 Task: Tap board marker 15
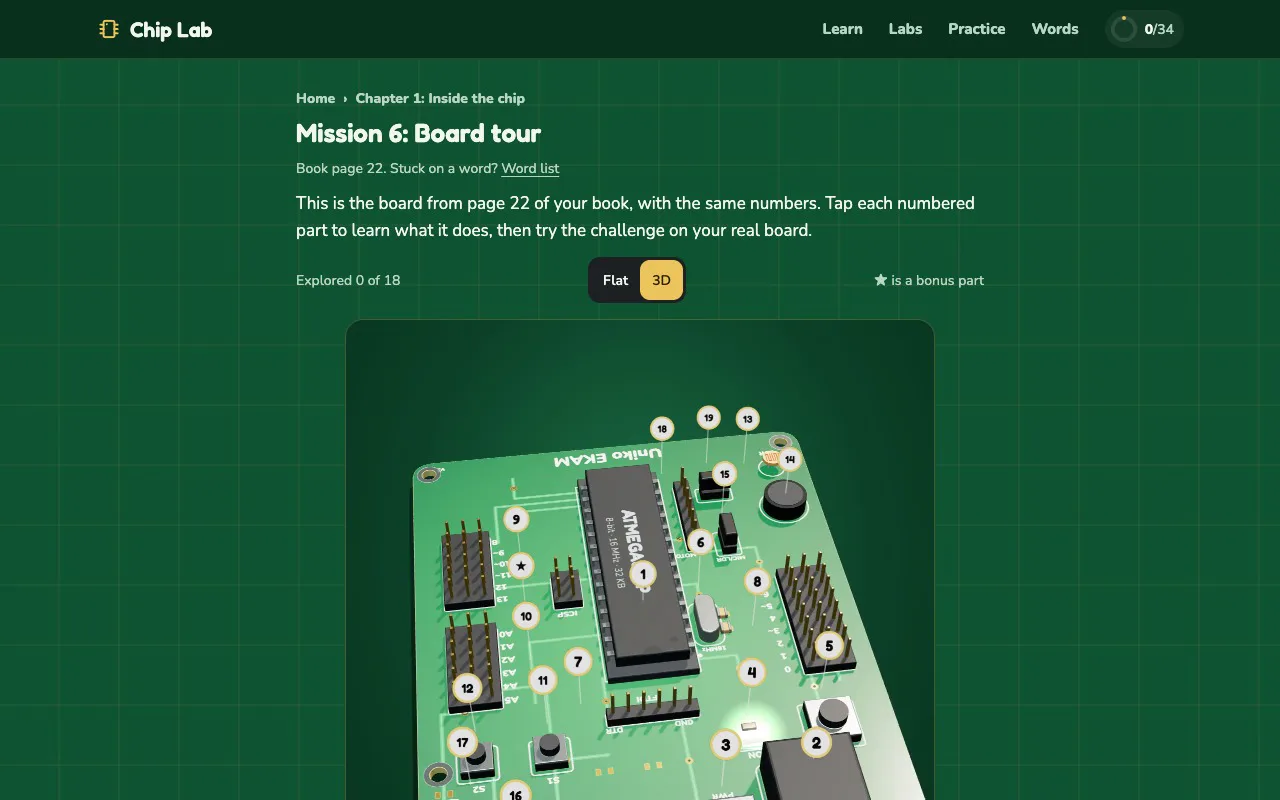pyautogui.click(x=724, y=473)
